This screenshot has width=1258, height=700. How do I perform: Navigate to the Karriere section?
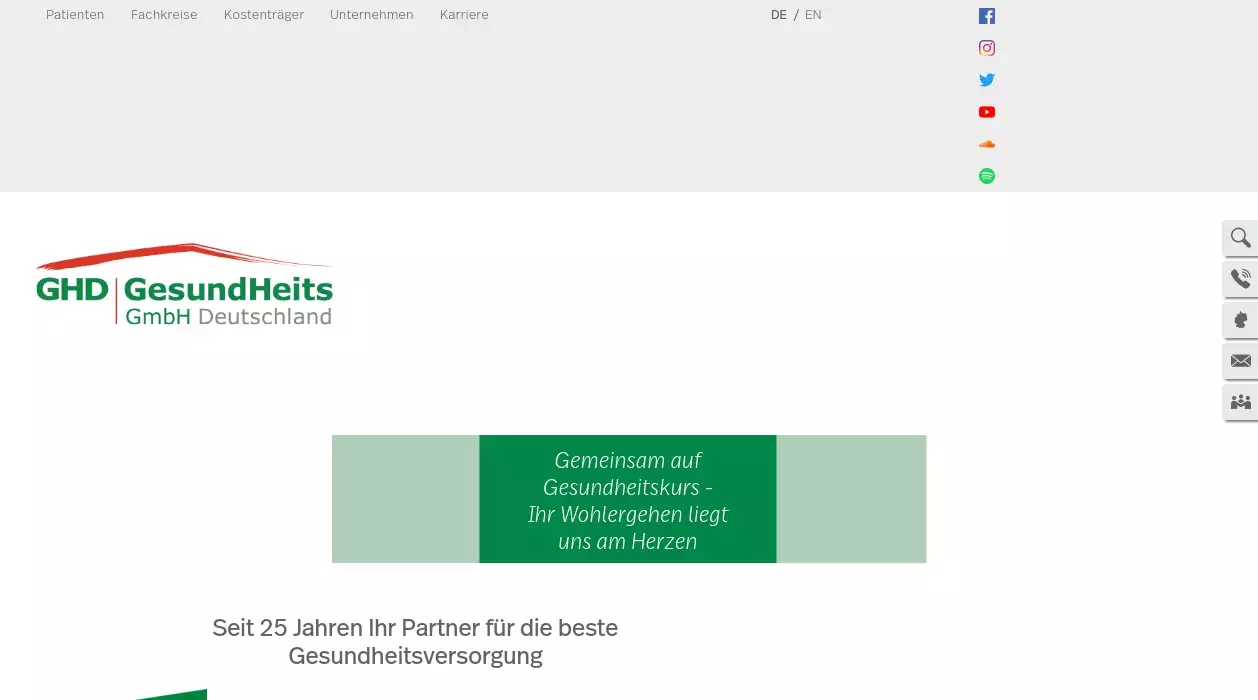tap(464, 15)
